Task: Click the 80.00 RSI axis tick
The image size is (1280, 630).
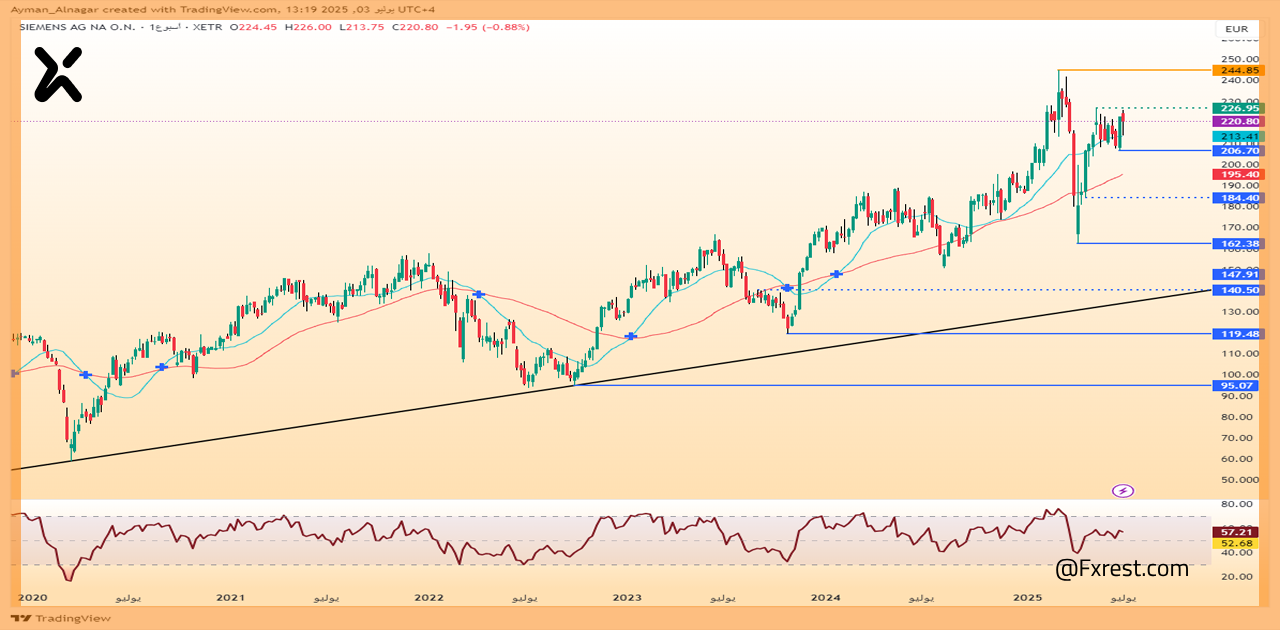Action: click(1238, 505)
